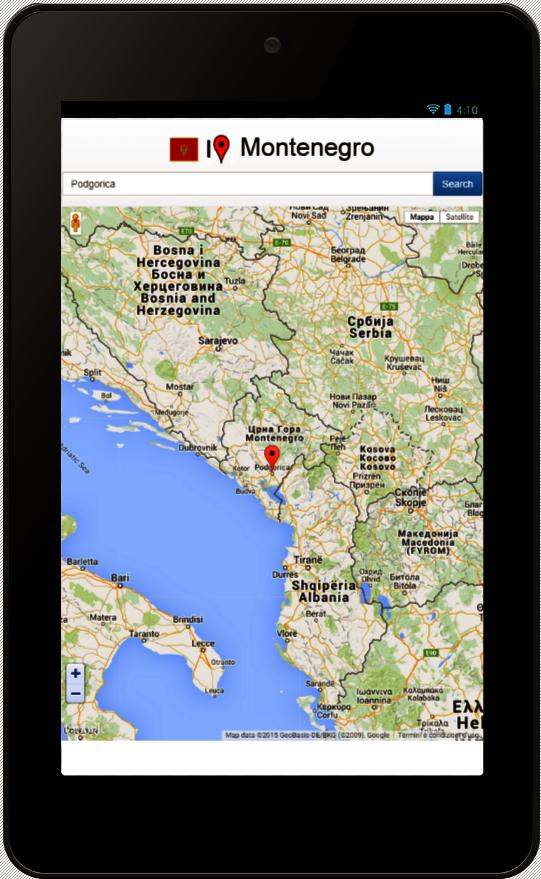Click the red pin logo in header
Image resolution: width=541 pixels, height=879 pixels.
pyautogui.click(x=221, y=149)
